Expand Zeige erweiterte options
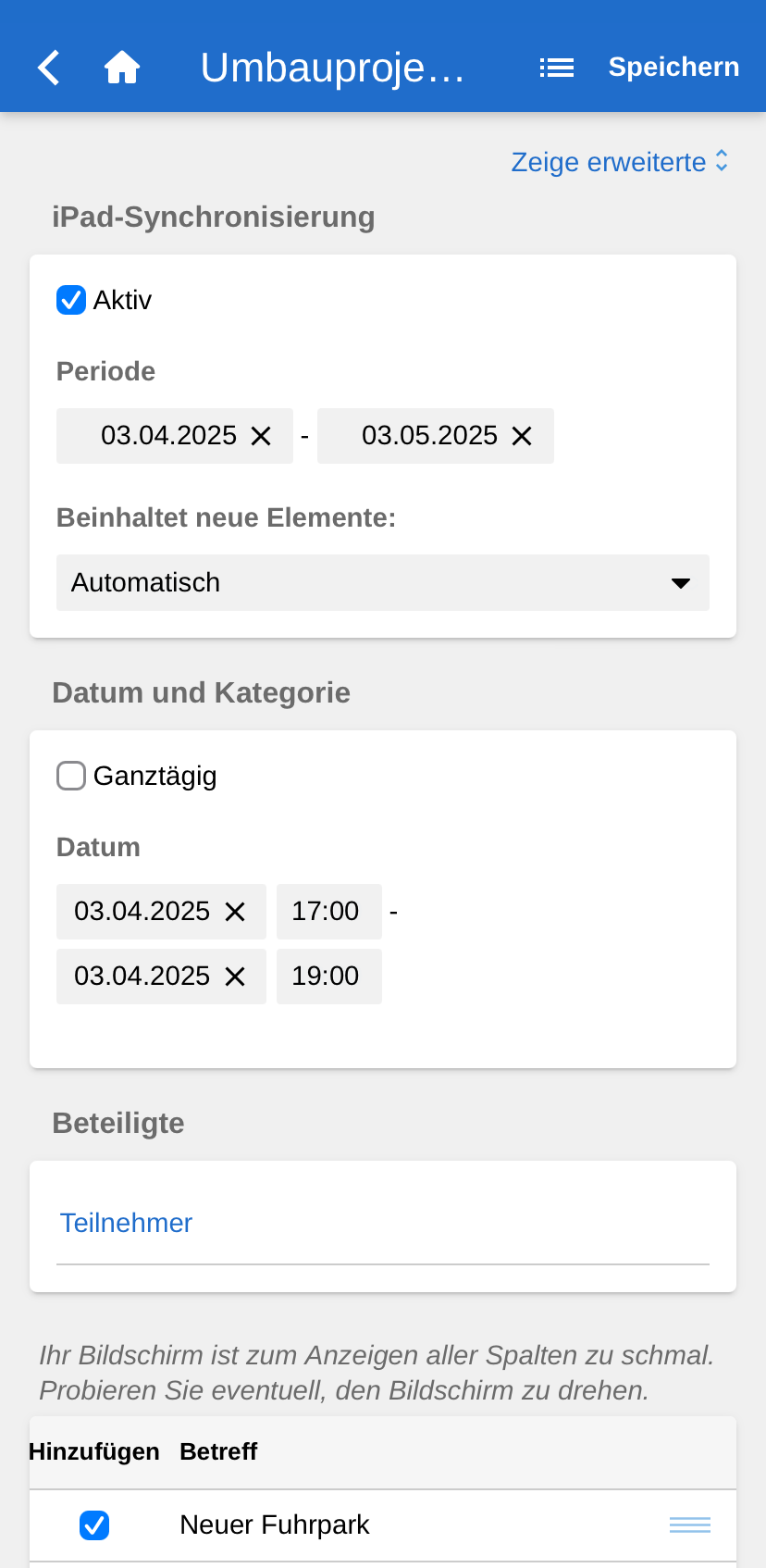The height and width of the screenshot is (1568, 766). pos(619,162)
